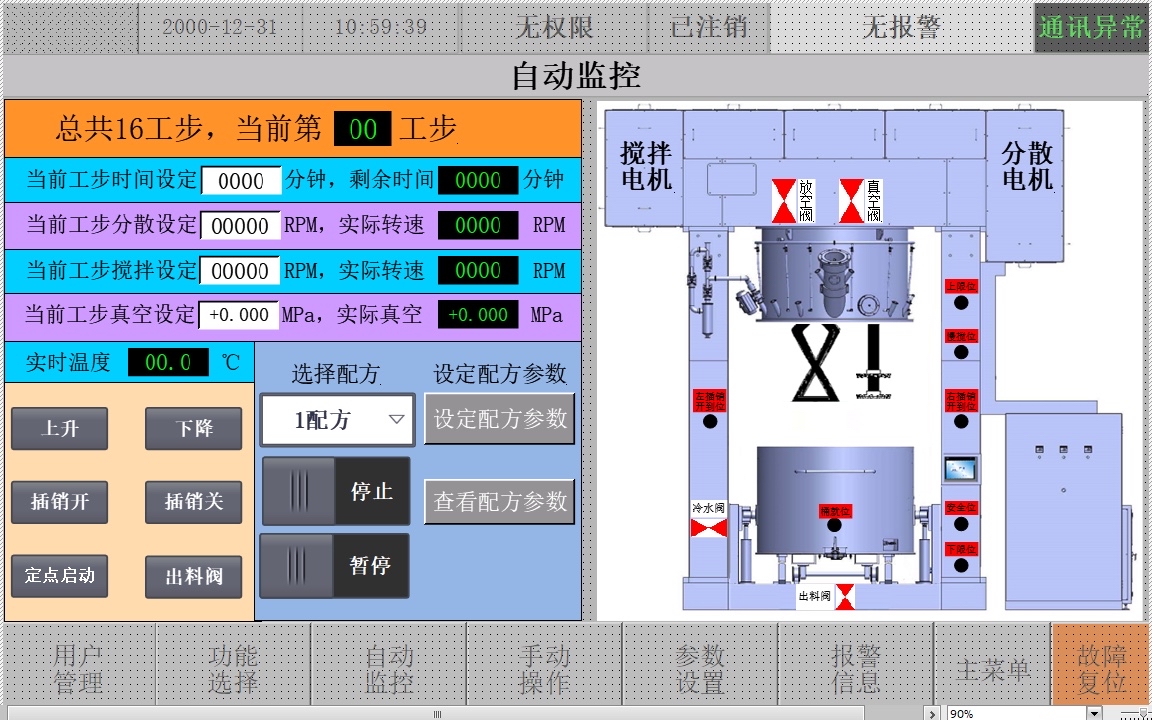The image size is (1152, 720).
Task: Click the 出料阀 button in control panel
Action: [x=193, y=577]
